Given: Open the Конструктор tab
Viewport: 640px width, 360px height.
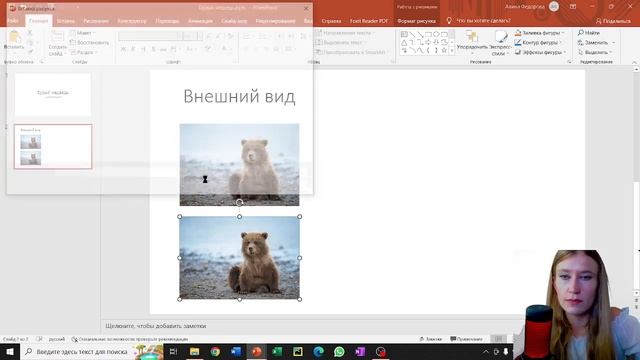Looking at the screenshot, I should 132,21.
